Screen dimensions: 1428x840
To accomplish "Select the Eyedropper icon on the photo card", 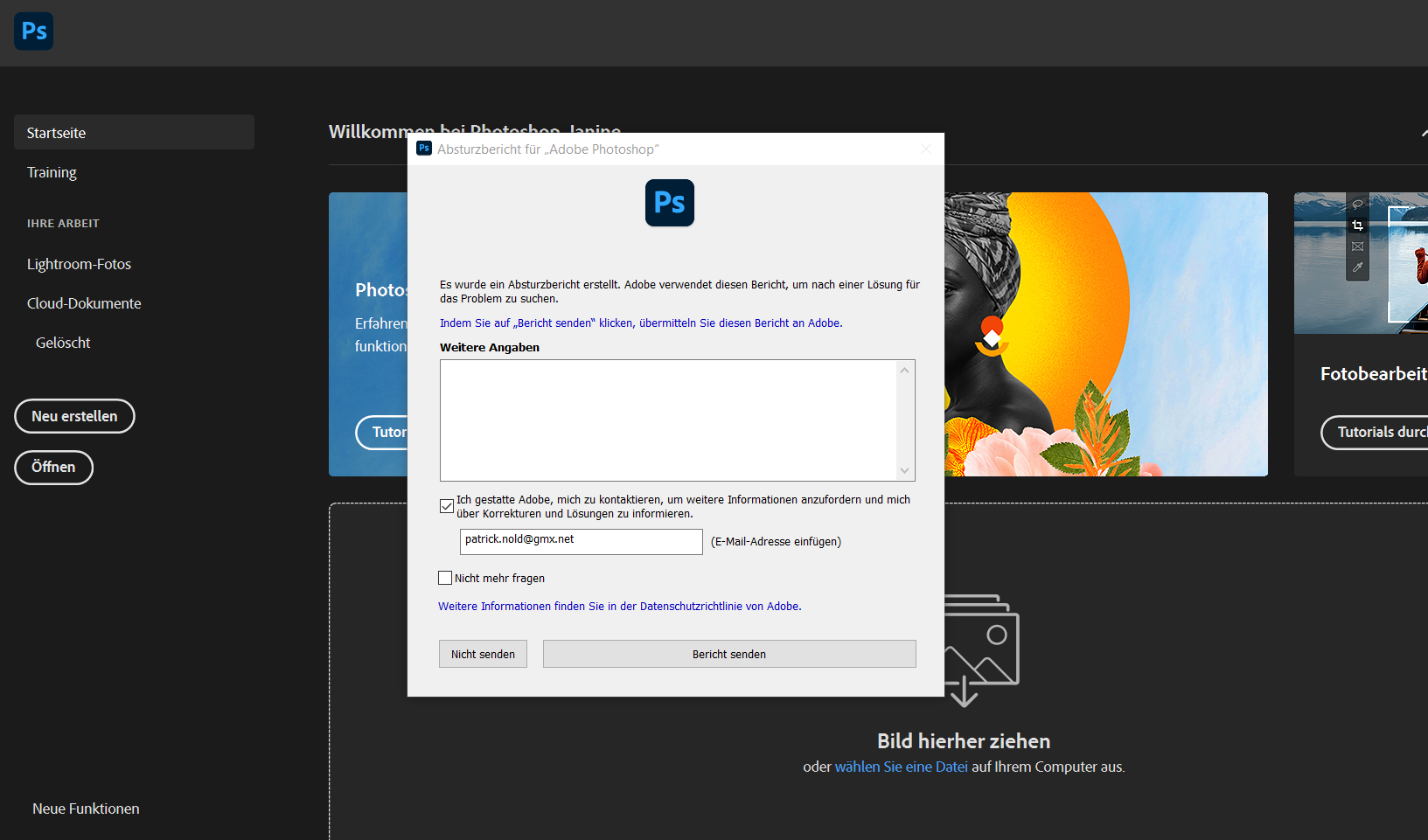I will point(1358,267).
